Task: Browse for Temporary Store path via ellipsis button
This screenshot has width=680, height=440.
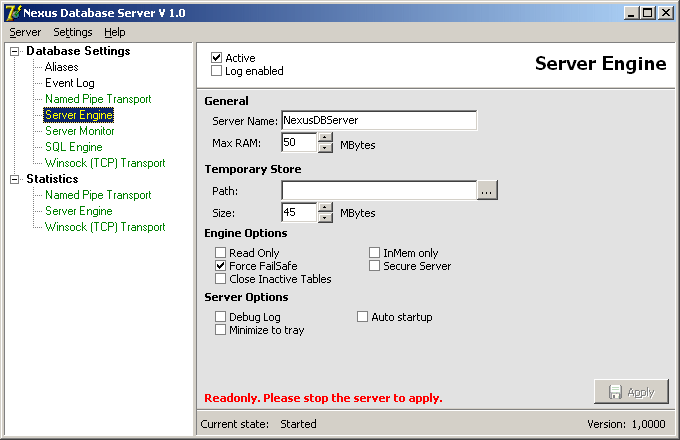Action: pos(487,190)
